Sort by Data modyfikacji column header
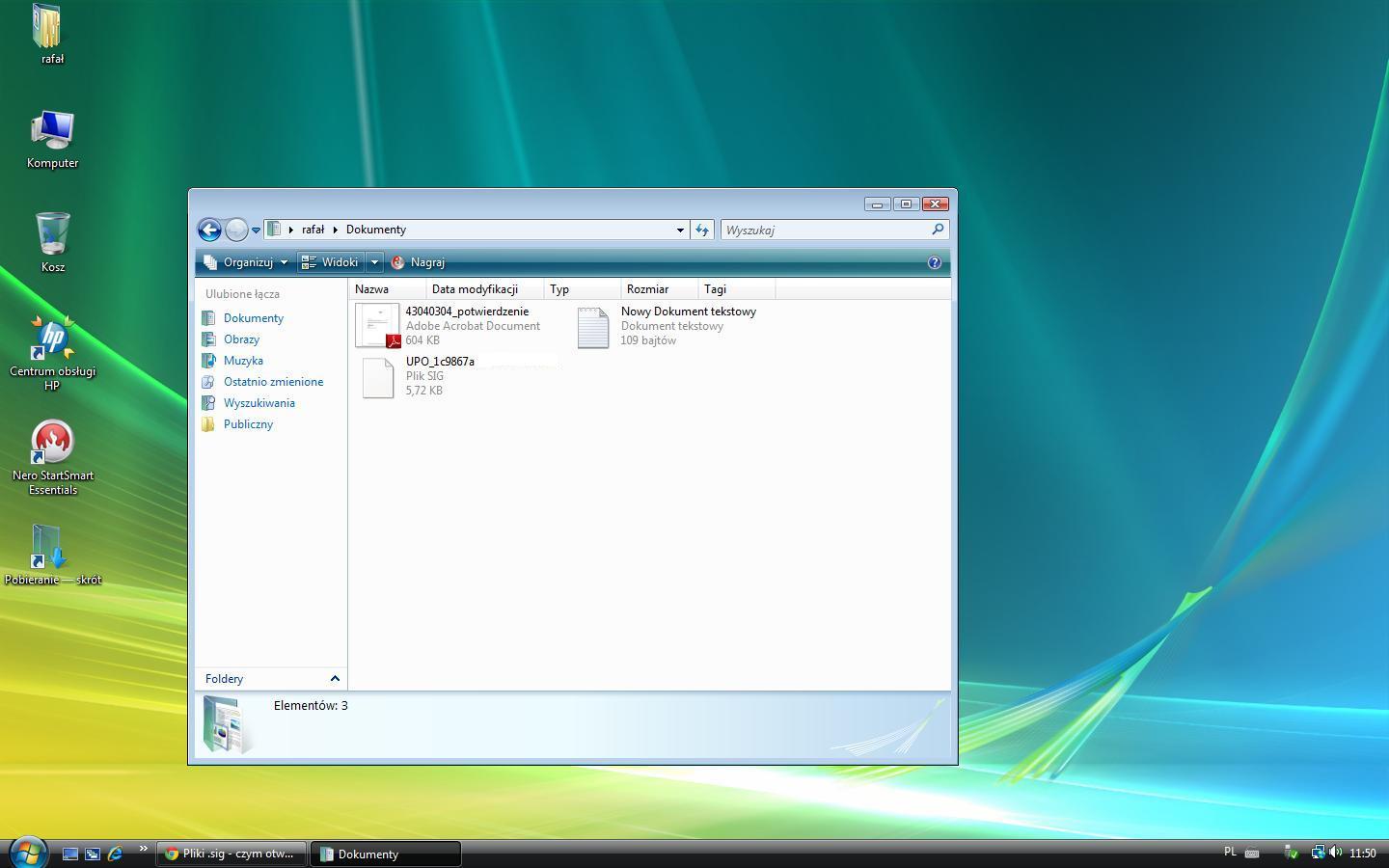Screen dimensions: 1389x868 475,289
